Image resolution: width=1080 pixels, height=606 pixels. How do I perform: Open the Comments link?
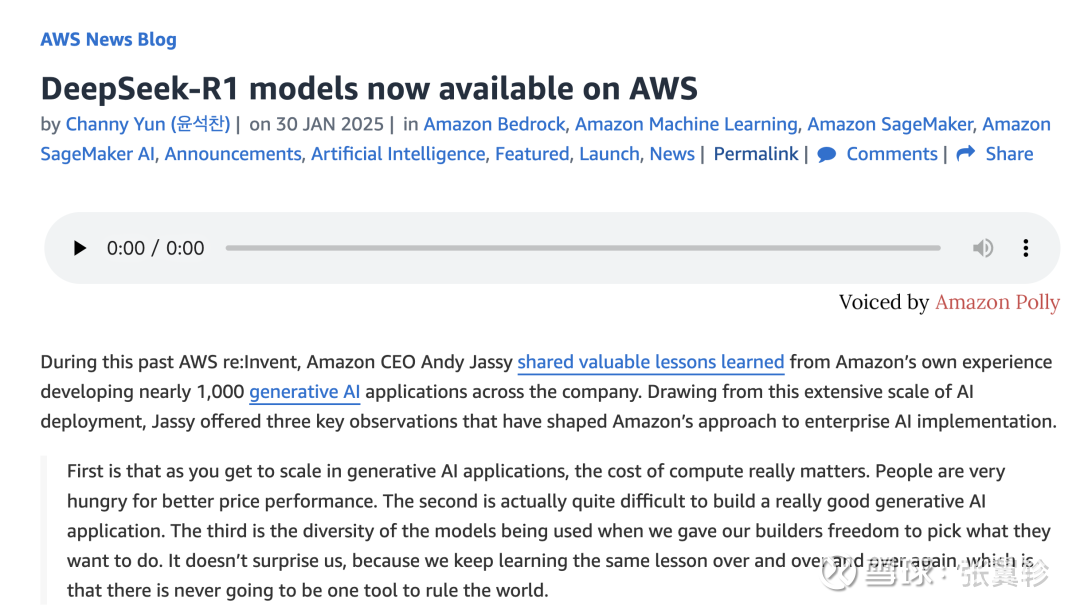pyautogui.click(x=892, y=154)
